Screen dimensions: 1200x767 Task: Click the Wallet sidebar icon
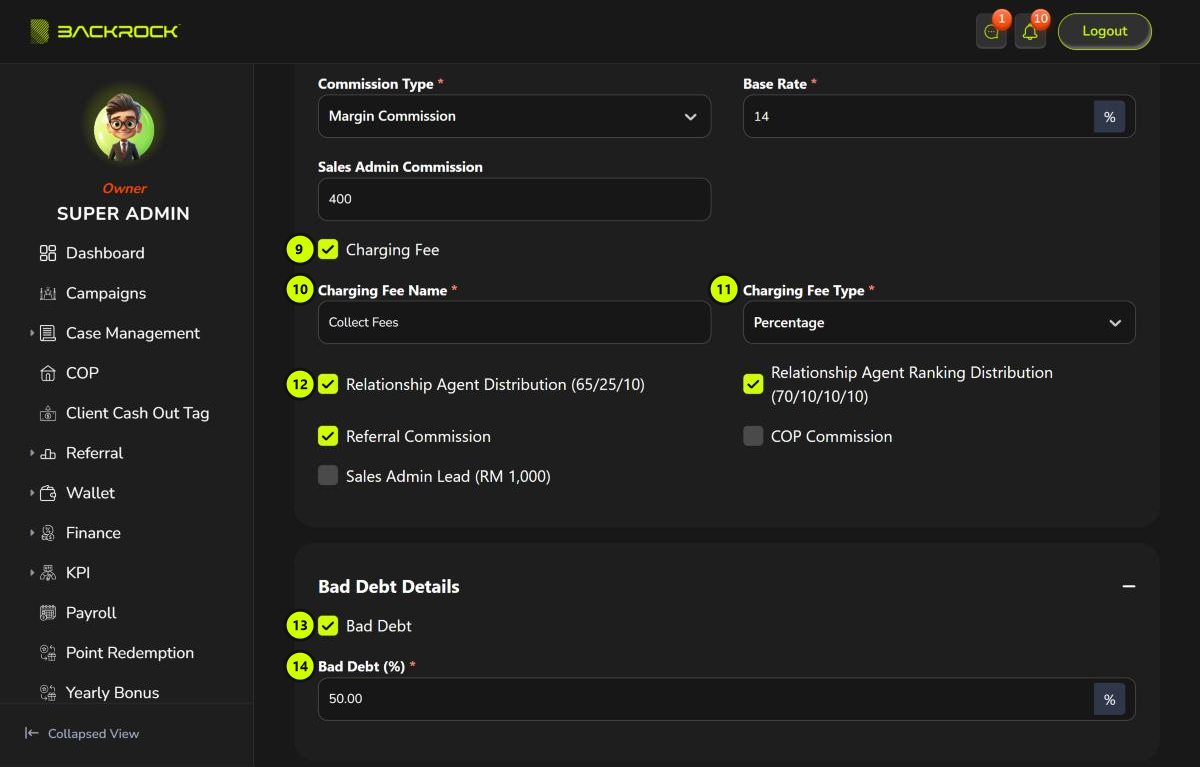click(x=48, y=493)
